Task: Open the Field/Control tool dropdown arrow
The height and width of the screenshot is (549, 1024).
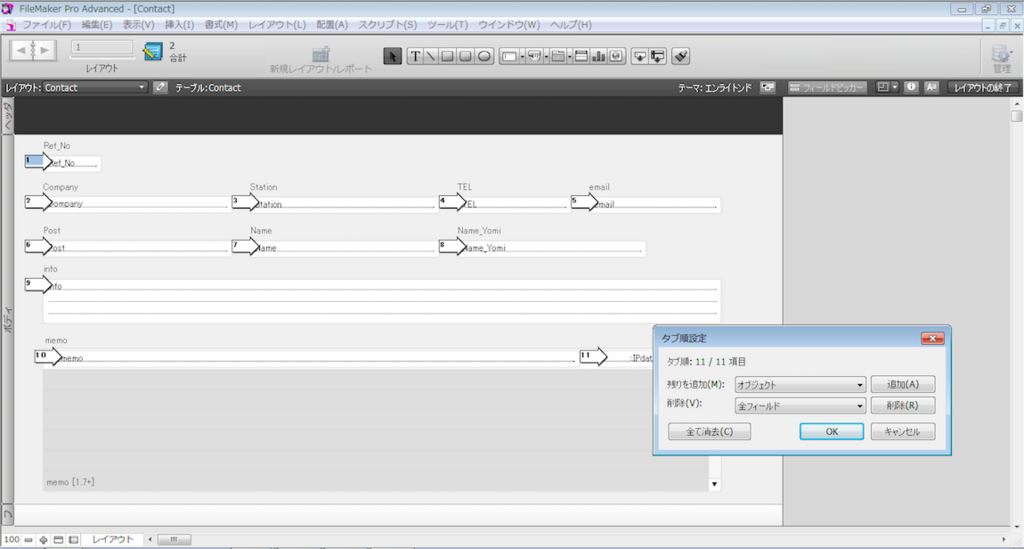Action: [522, 57]
